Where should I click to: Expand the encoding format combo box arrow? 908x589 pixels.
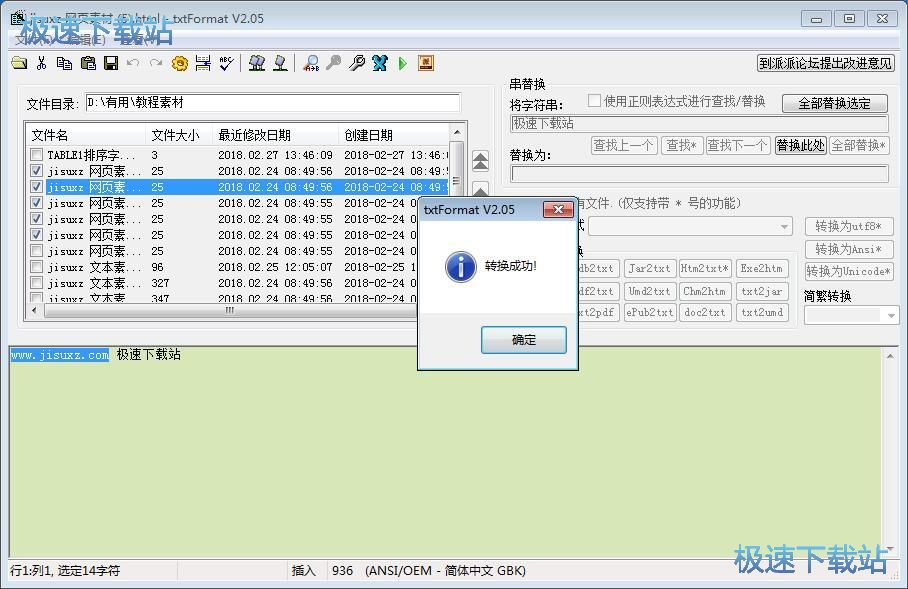click(x=785, y=226)
